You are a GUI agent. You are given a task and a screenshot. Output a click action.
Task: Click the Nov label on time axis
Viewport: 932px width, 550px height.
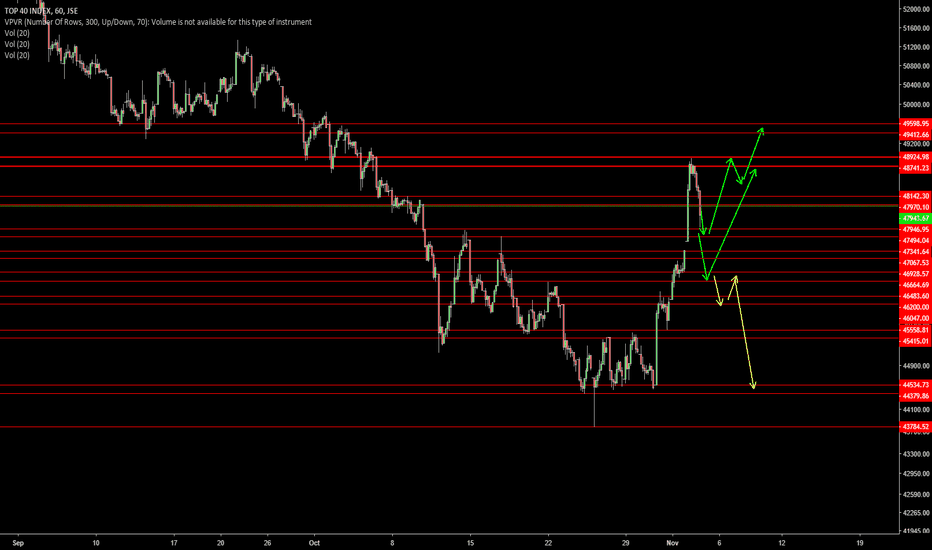point(672,543)
